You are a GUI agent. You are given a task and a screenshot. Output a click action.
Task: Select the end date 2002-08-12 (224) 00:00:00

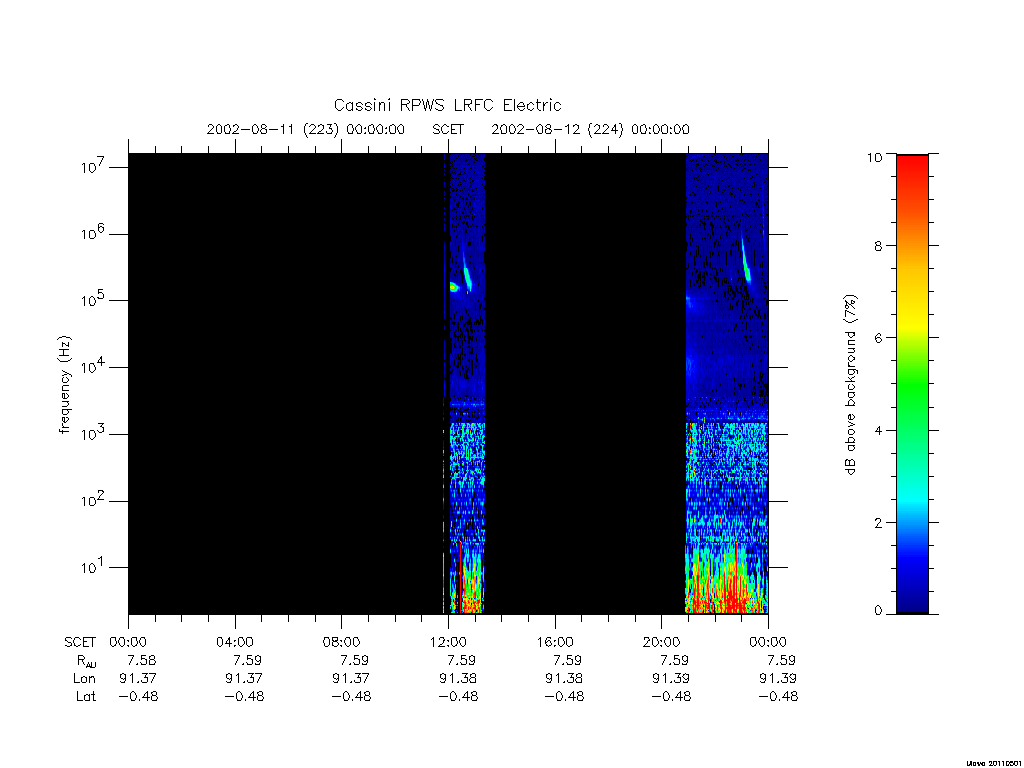tap(590, 129)
